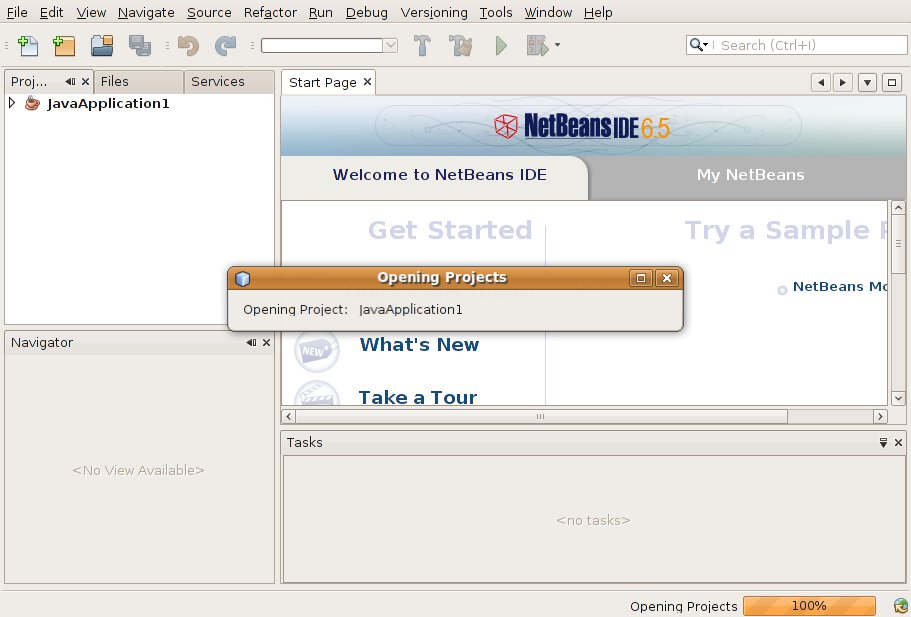Click the Open Project folder icon

(101, 45)
